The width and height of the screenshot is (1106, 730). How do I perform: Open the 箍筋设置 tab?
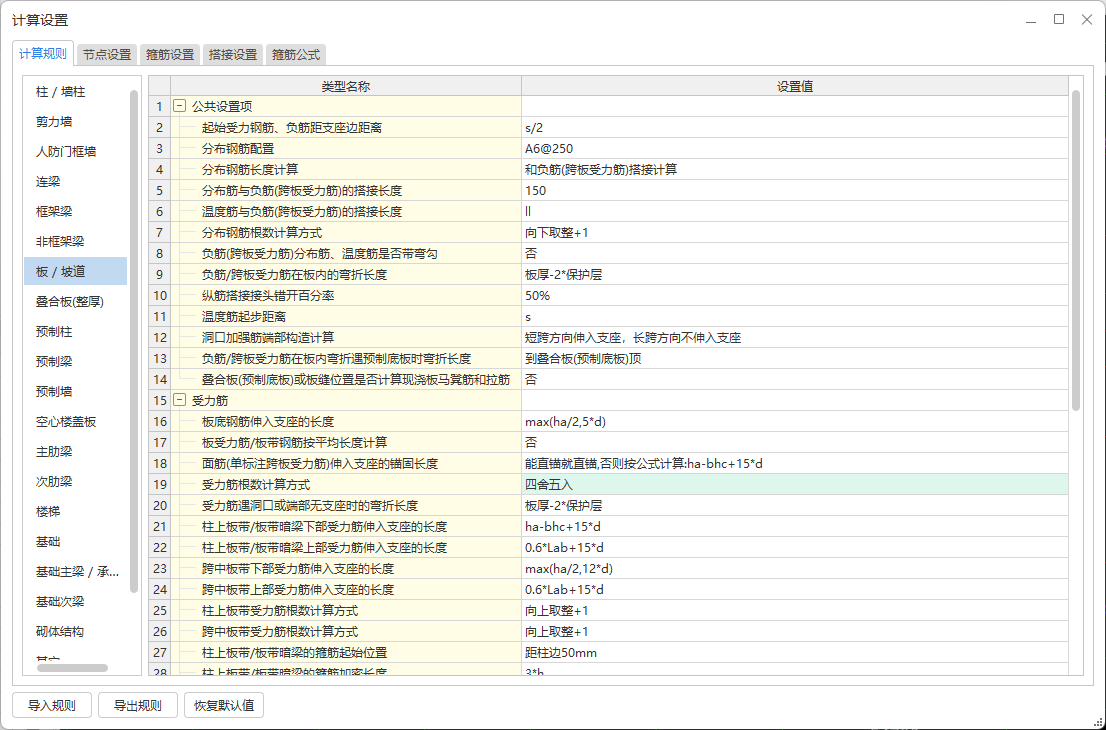(170, 54)
